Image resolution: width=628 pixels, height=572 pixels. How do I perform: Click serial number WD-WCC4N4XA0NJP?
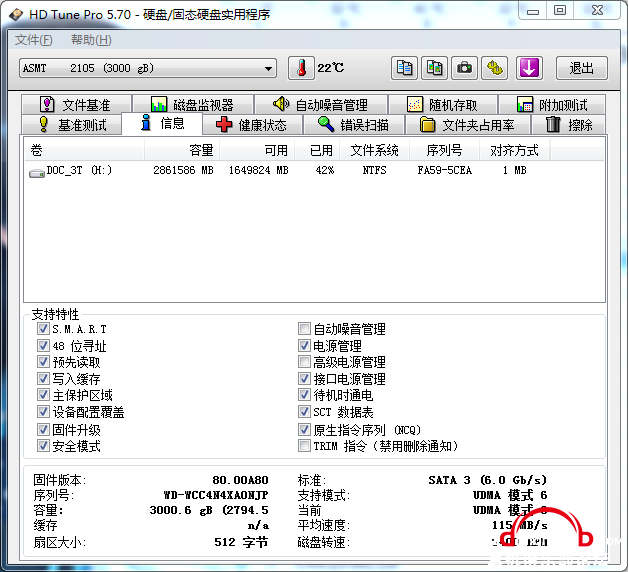pos(216,495)
